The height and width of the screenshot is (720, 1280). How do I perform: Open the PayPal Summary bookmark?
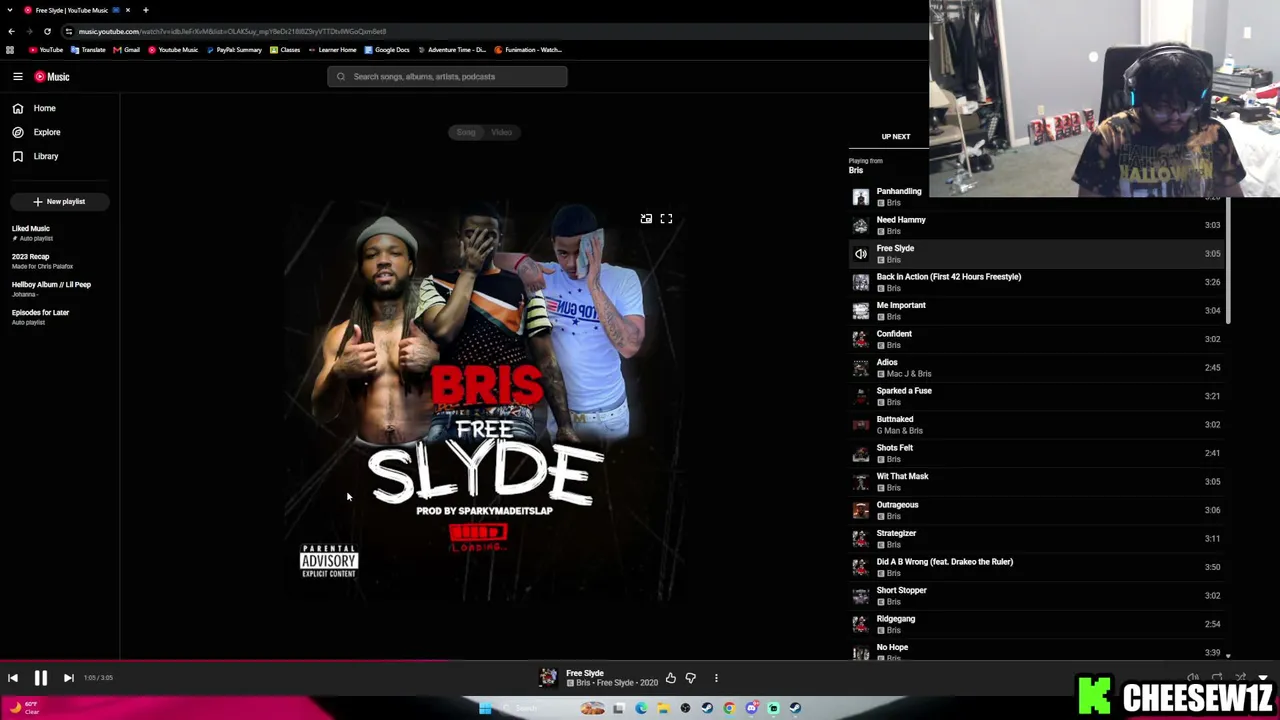tap(234, 50)
